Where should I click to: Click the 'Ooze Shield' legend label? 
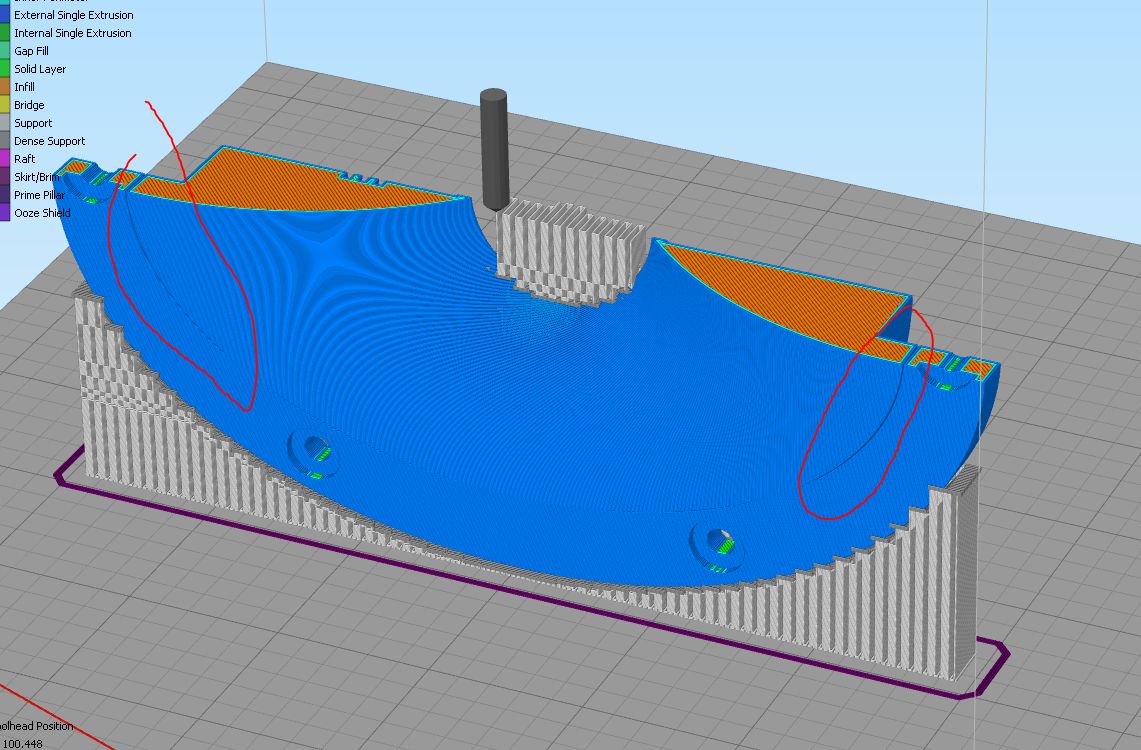pyautogui.click(x=42, y=213)
